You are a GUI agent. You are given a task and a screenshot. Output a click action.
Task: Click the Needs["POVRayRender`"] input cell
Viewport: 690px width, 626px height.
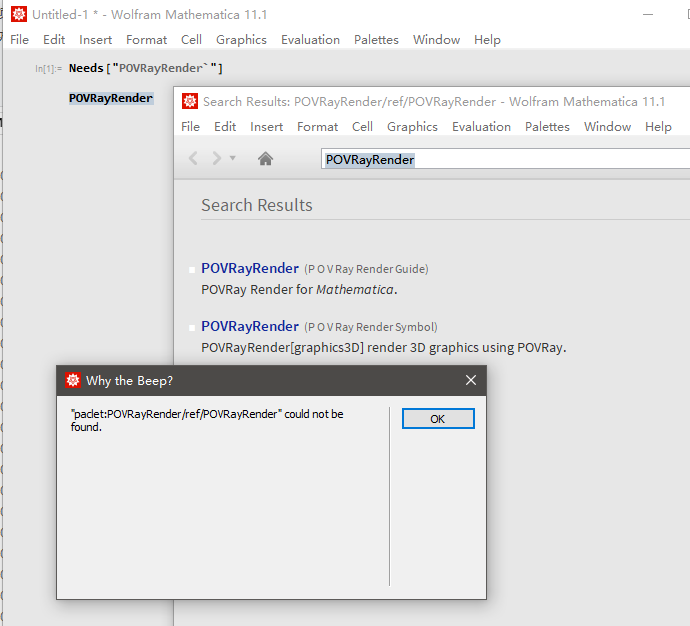[145, 68]
